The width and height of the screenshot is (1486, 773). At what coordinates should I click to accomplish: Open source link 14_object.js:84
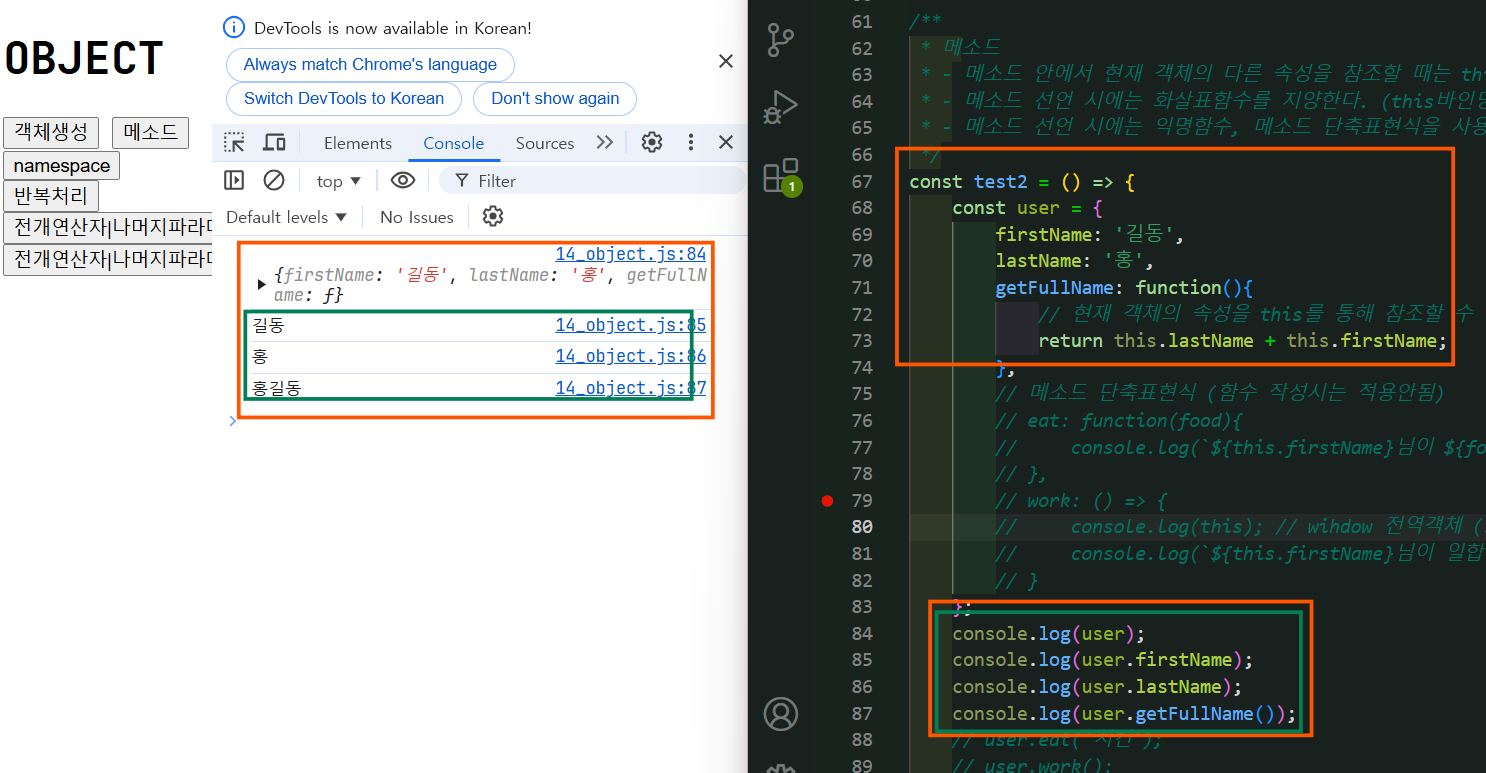(631, 254)
